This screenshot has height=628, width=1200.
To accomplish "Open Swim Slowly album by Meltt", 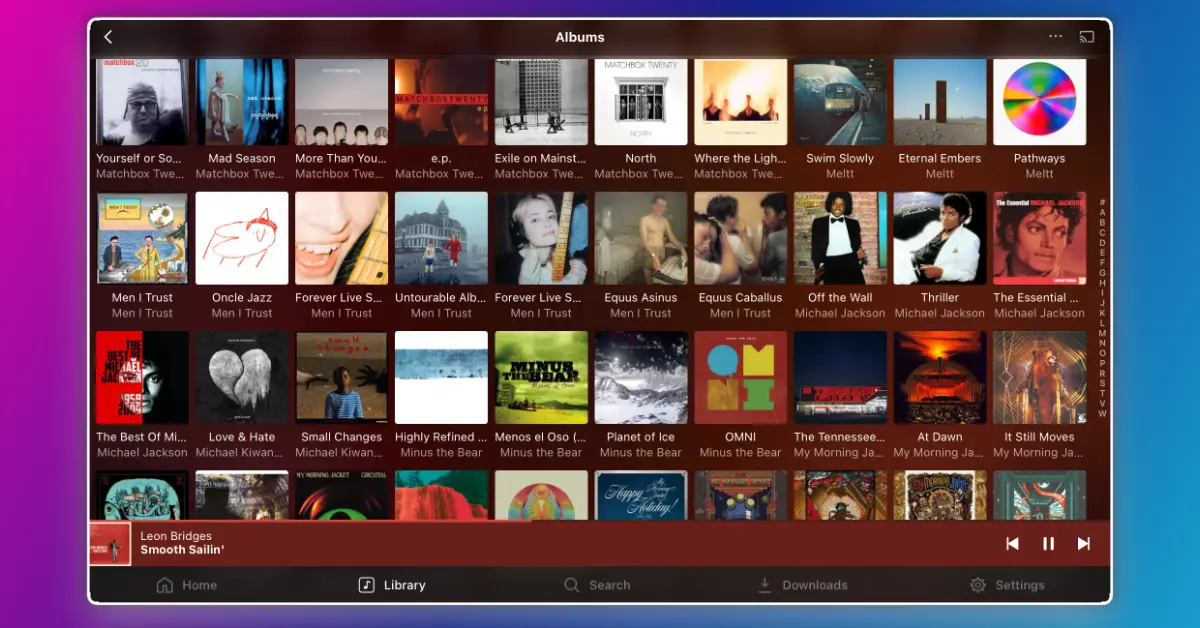I will [x=840, y=102].
